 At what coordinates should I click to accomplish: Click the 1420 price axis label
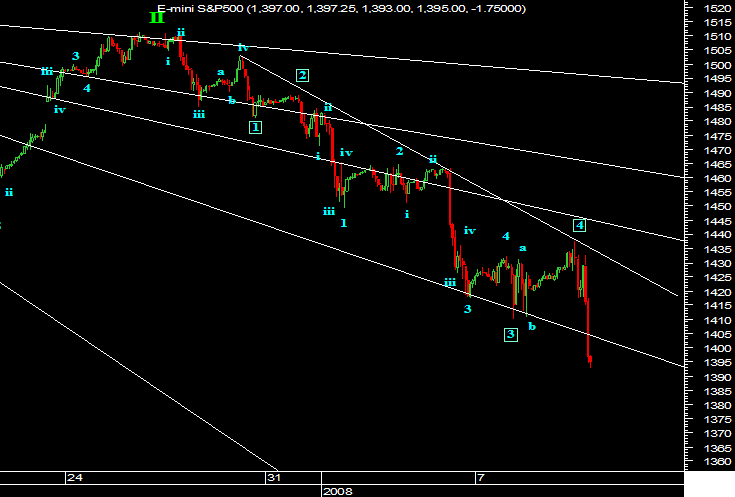click(x=717, y=292)
